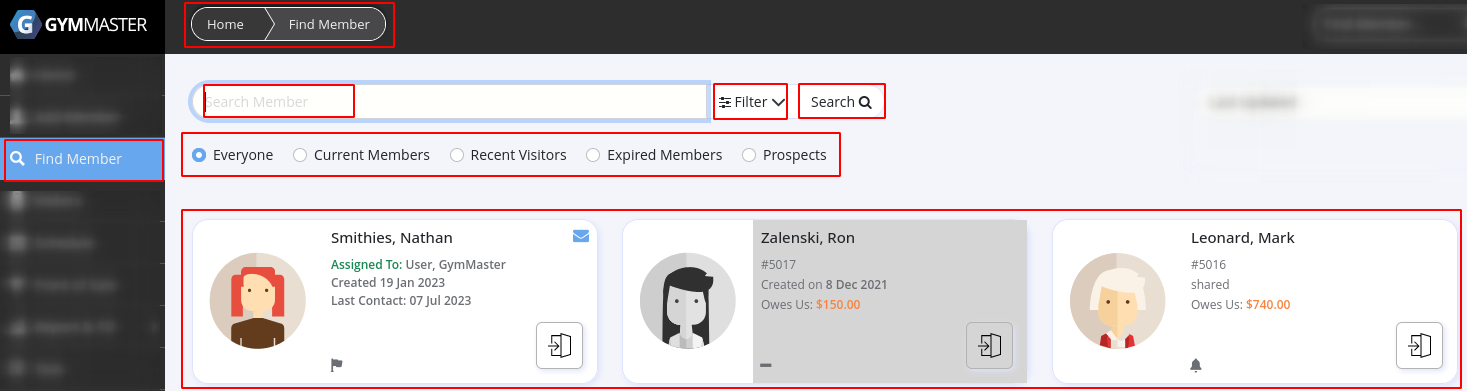1467x391 pixels.
Task: Select Expired Members filter option
Action: (654, 155)
